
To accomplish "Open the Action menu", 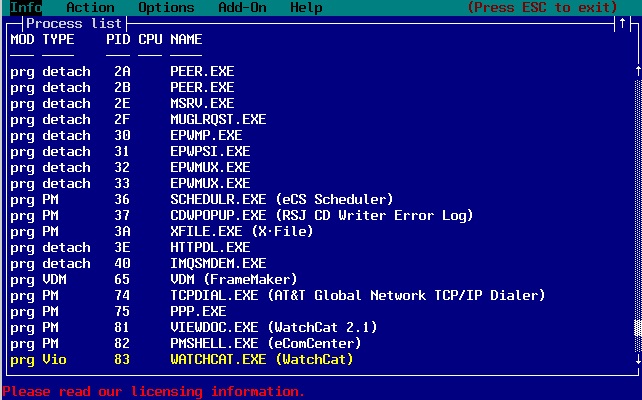I will (90, 7).
